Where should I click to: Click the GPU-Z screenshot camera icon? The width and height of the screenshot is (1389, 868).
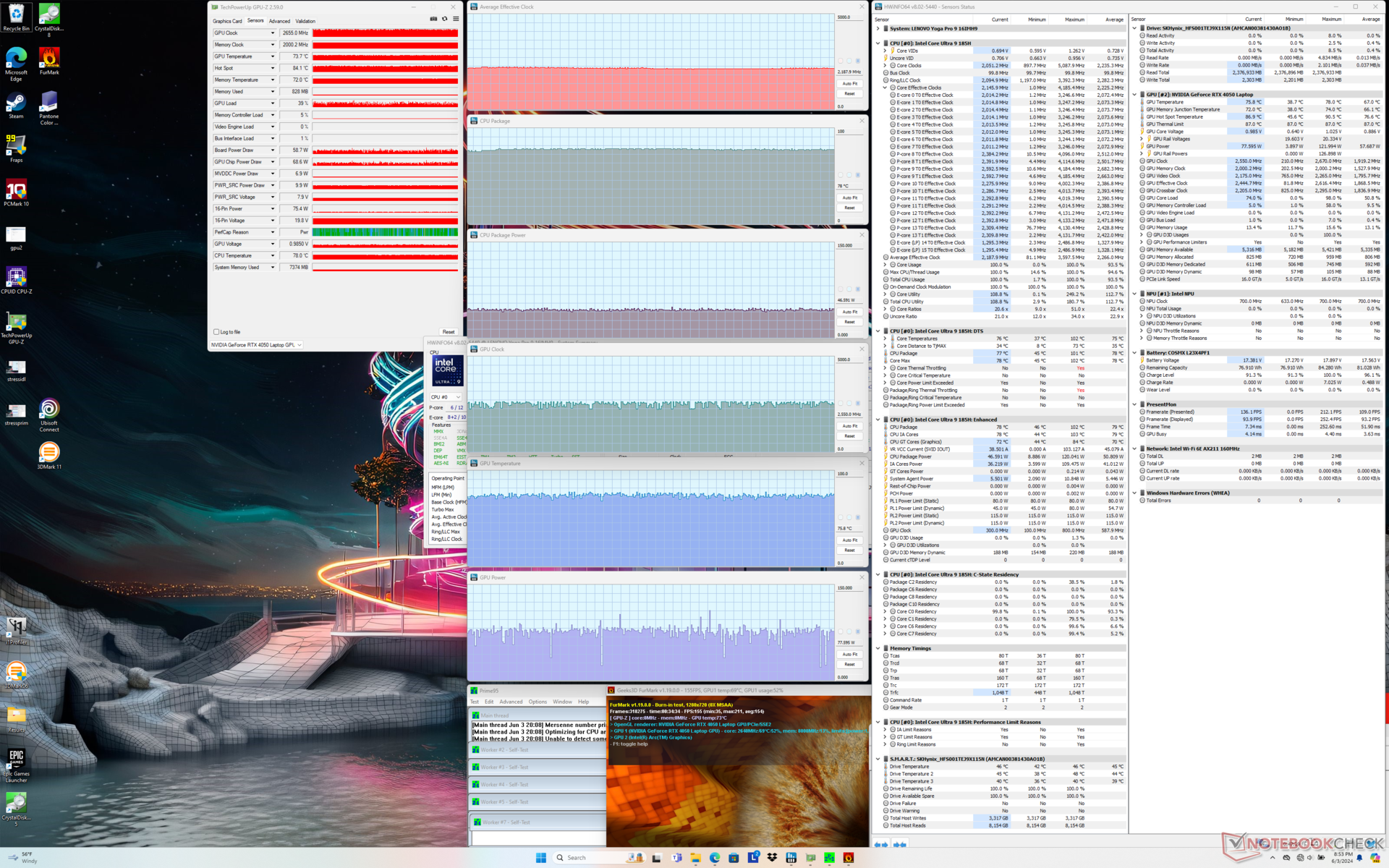433,19
